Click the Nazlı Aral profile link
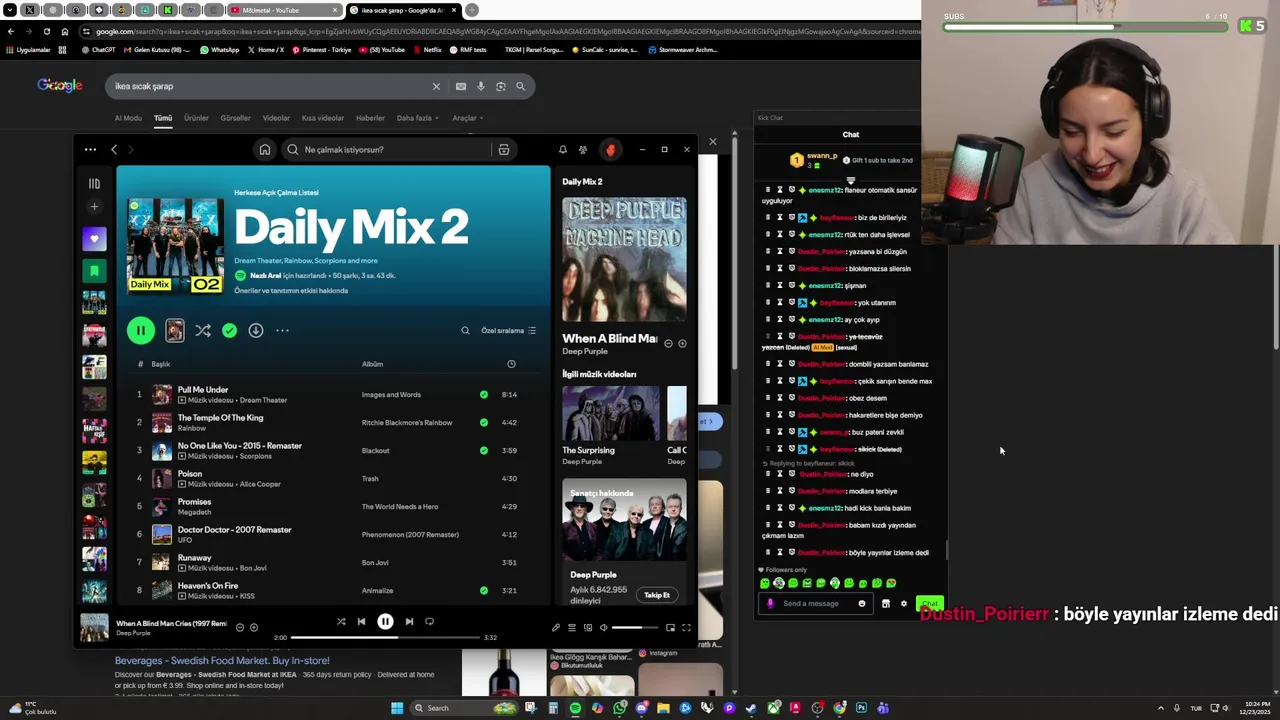This screenshot has width=1280, height=720. (265, 276)
